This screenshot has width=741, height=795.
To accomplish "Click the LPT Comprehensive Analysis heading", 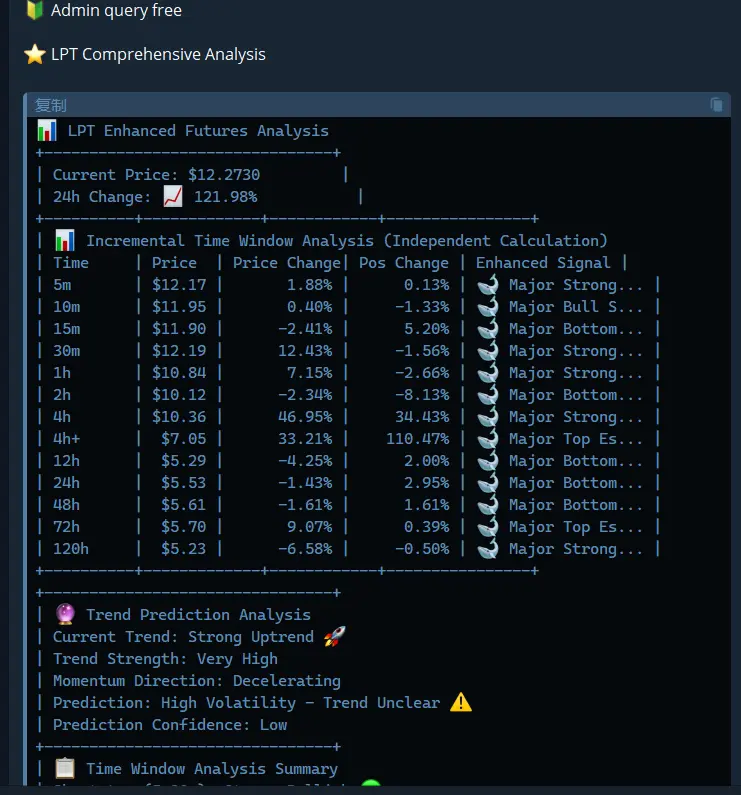I will tap(158, 54).
